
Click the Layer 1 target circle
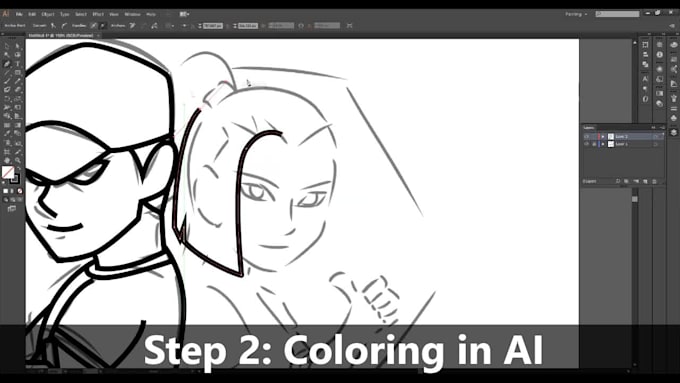point(656,144)
